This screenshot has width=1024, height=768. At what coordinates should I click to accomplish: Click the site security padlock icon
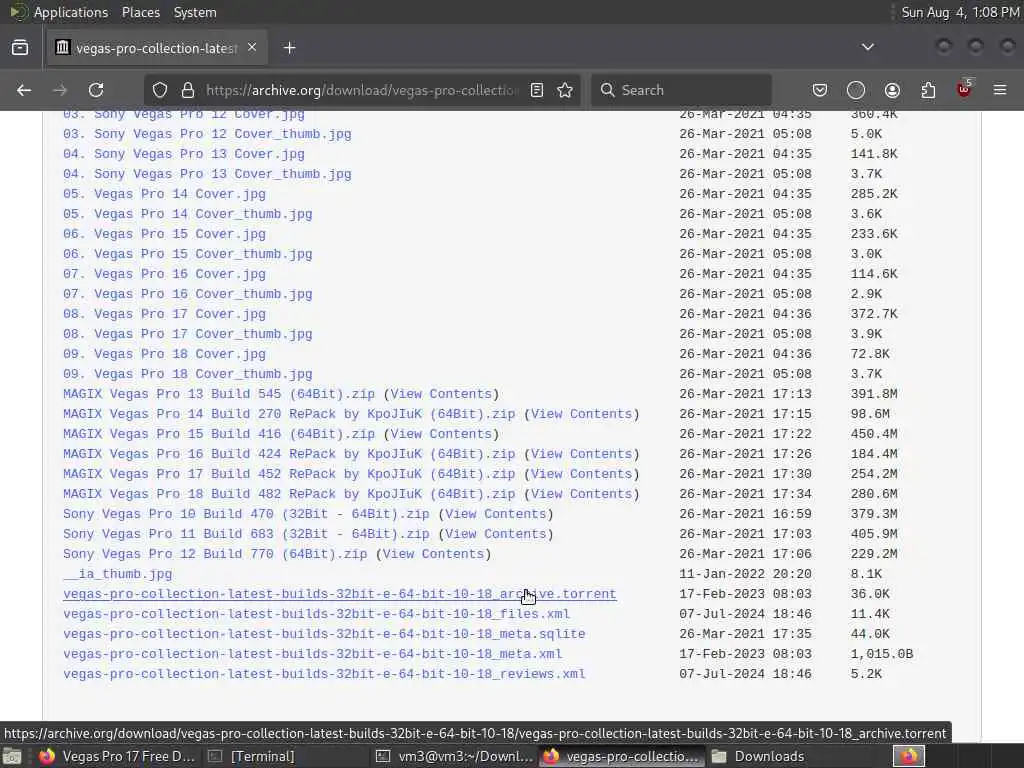coord(188,90)
